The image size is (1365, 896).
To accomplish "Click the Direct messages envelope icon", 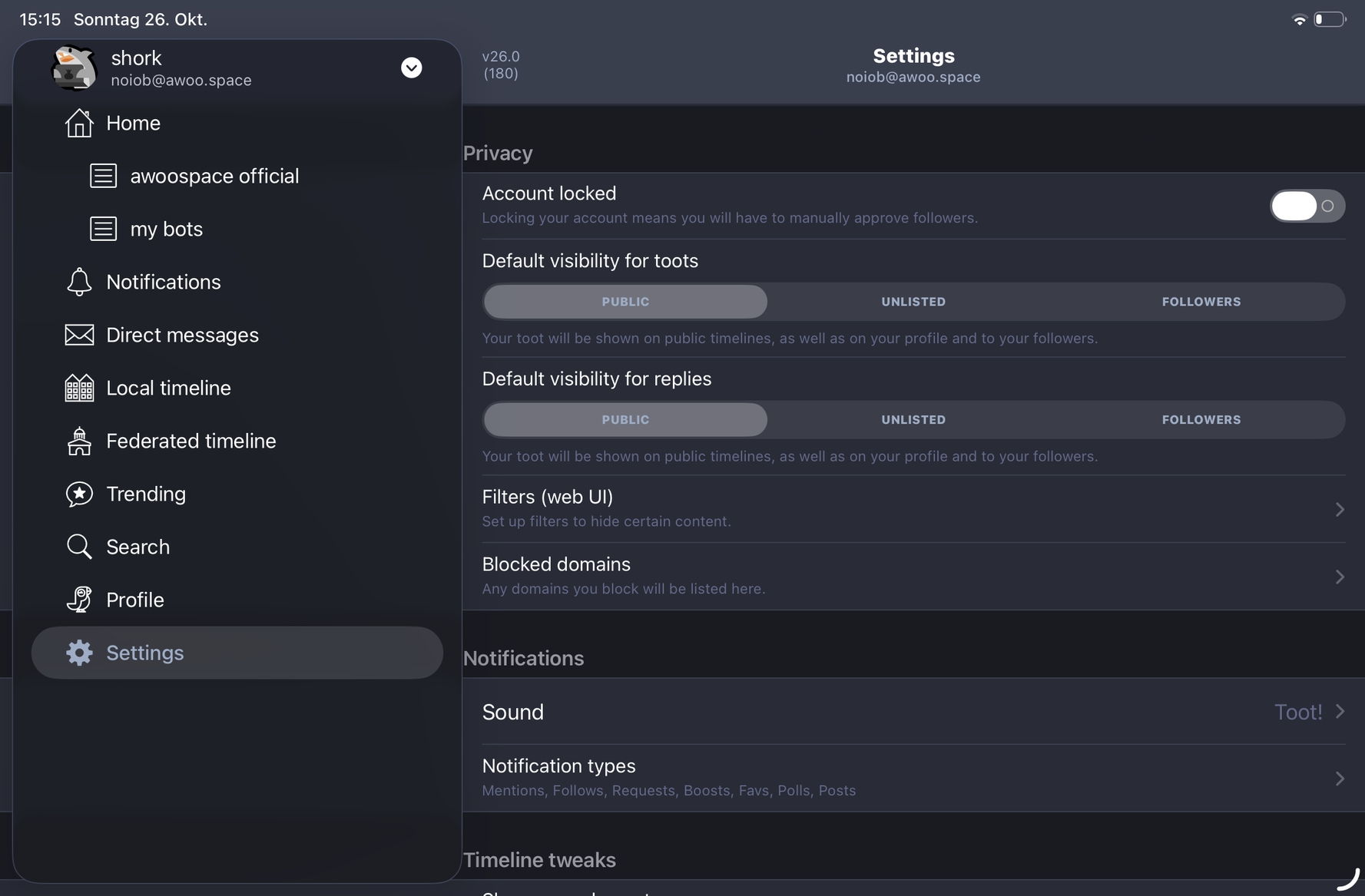I will point(79,335).
